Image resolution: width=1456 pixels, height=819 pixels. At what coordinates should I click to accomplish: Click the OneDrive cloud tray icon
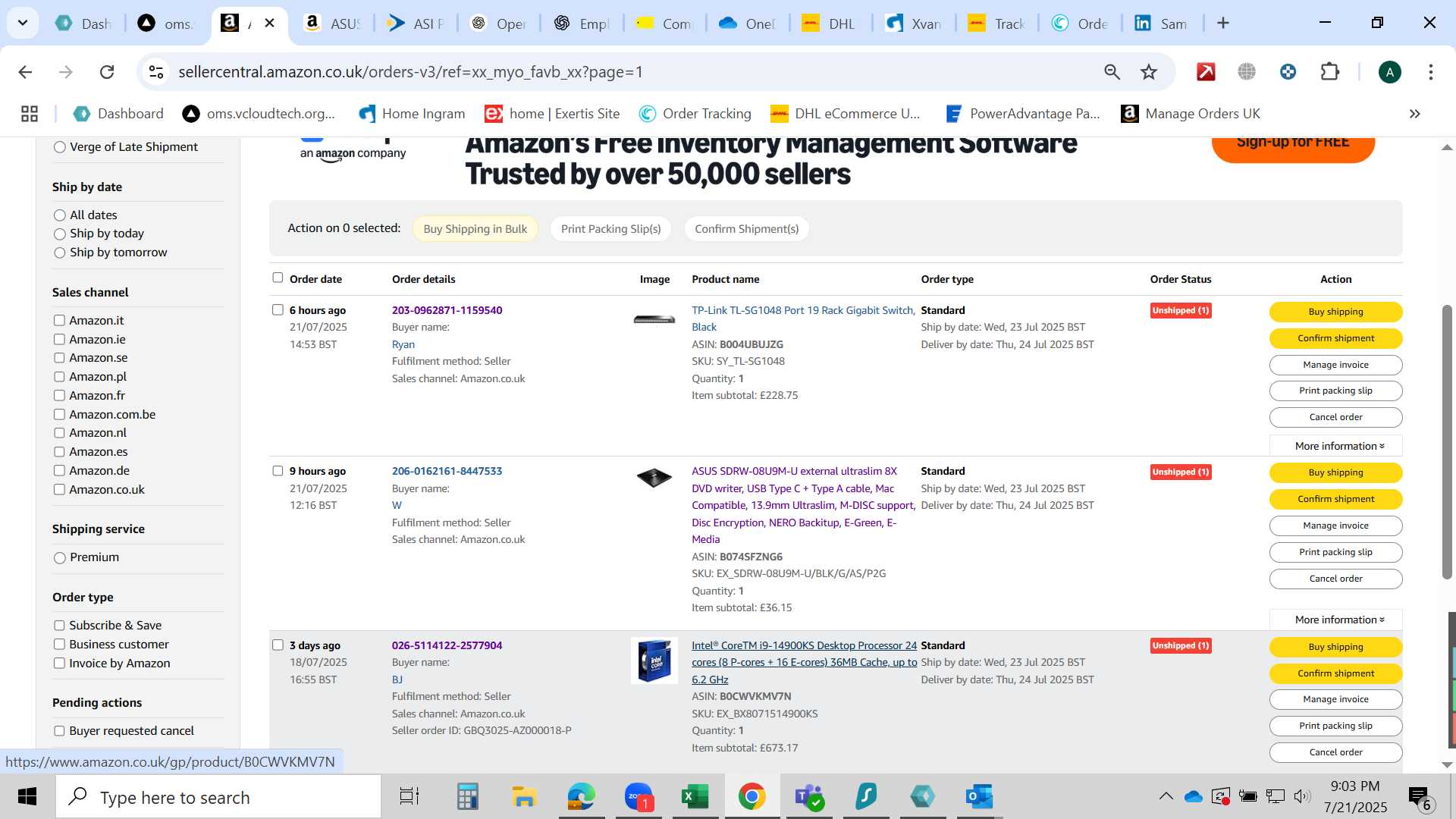tap(1193, 797)
